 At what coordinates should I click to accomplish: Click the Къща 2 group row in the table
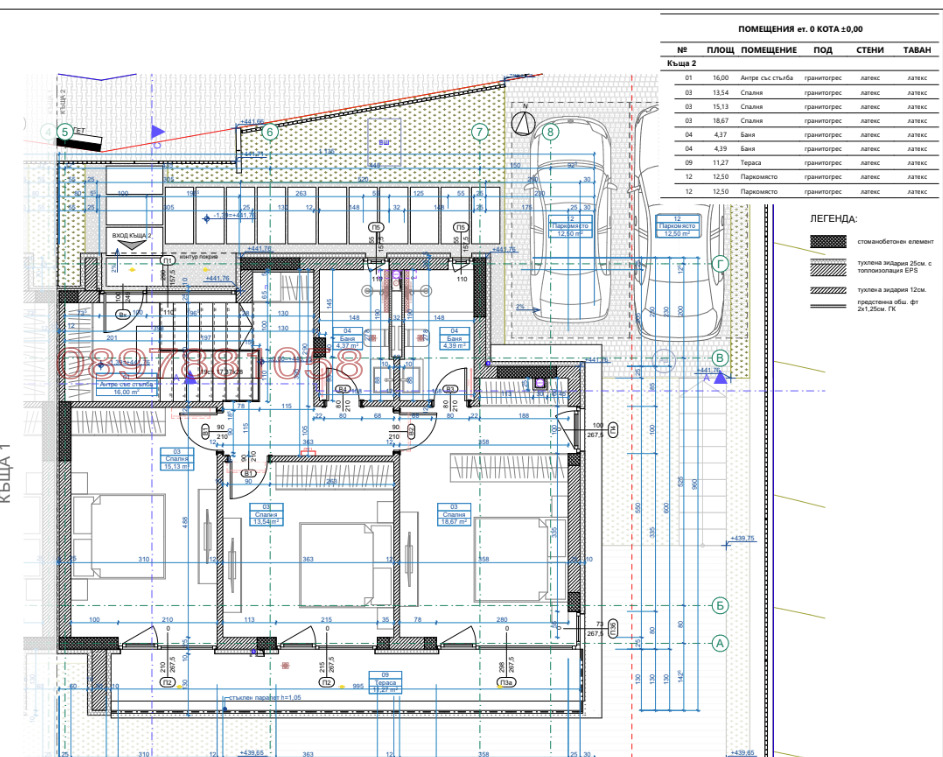pyautogui.click(x=681, y=63)
